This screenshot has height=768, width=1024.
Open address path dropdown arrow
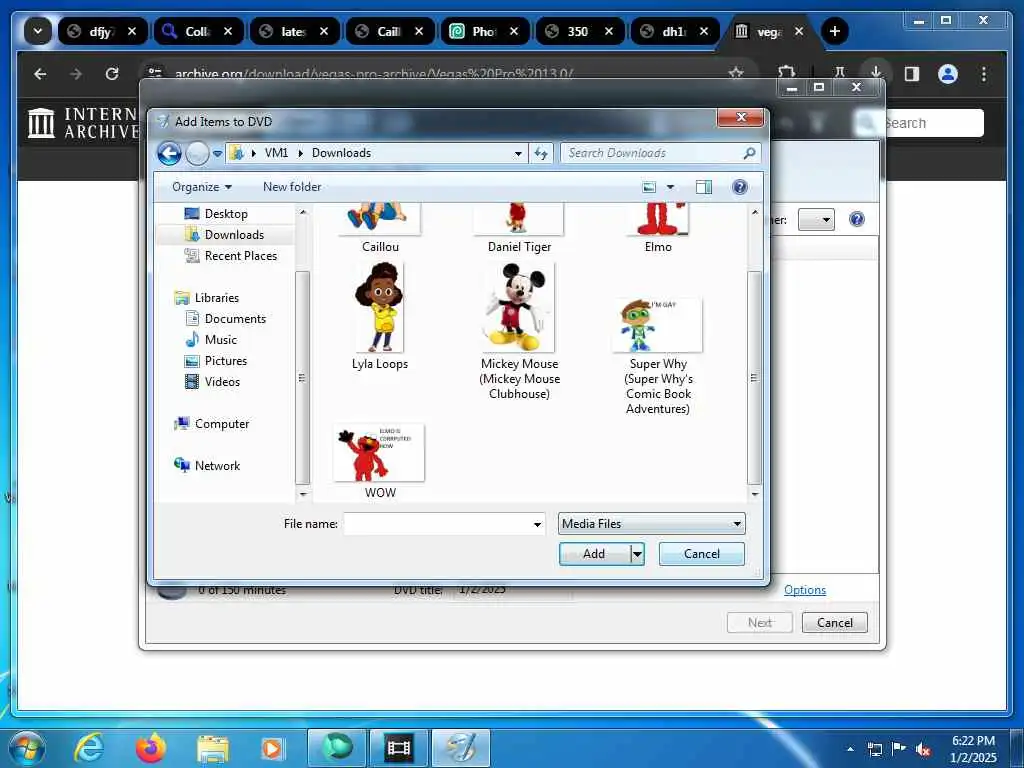click(x=518, y=153)
